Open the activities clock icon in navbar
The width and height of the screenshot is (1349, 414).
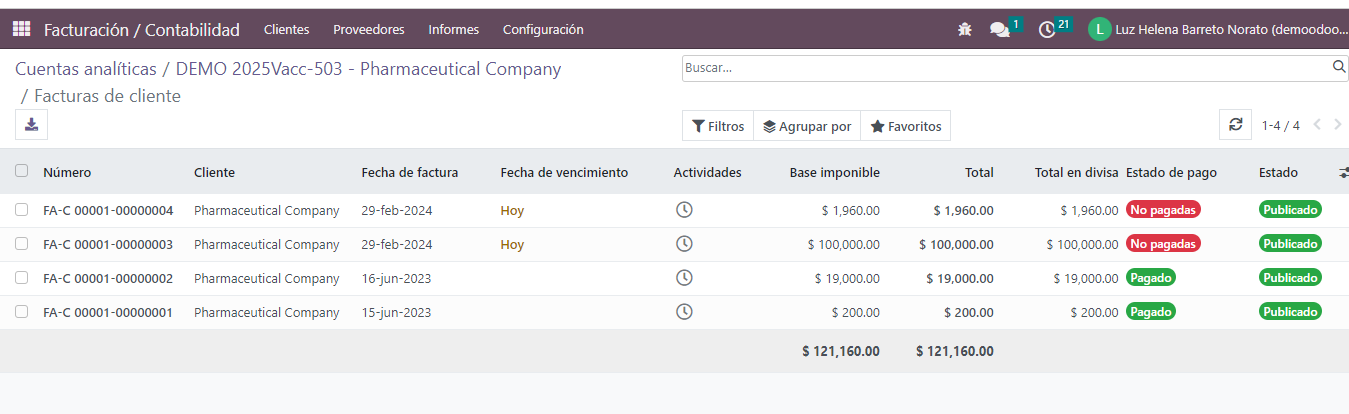coord(1047,30)
